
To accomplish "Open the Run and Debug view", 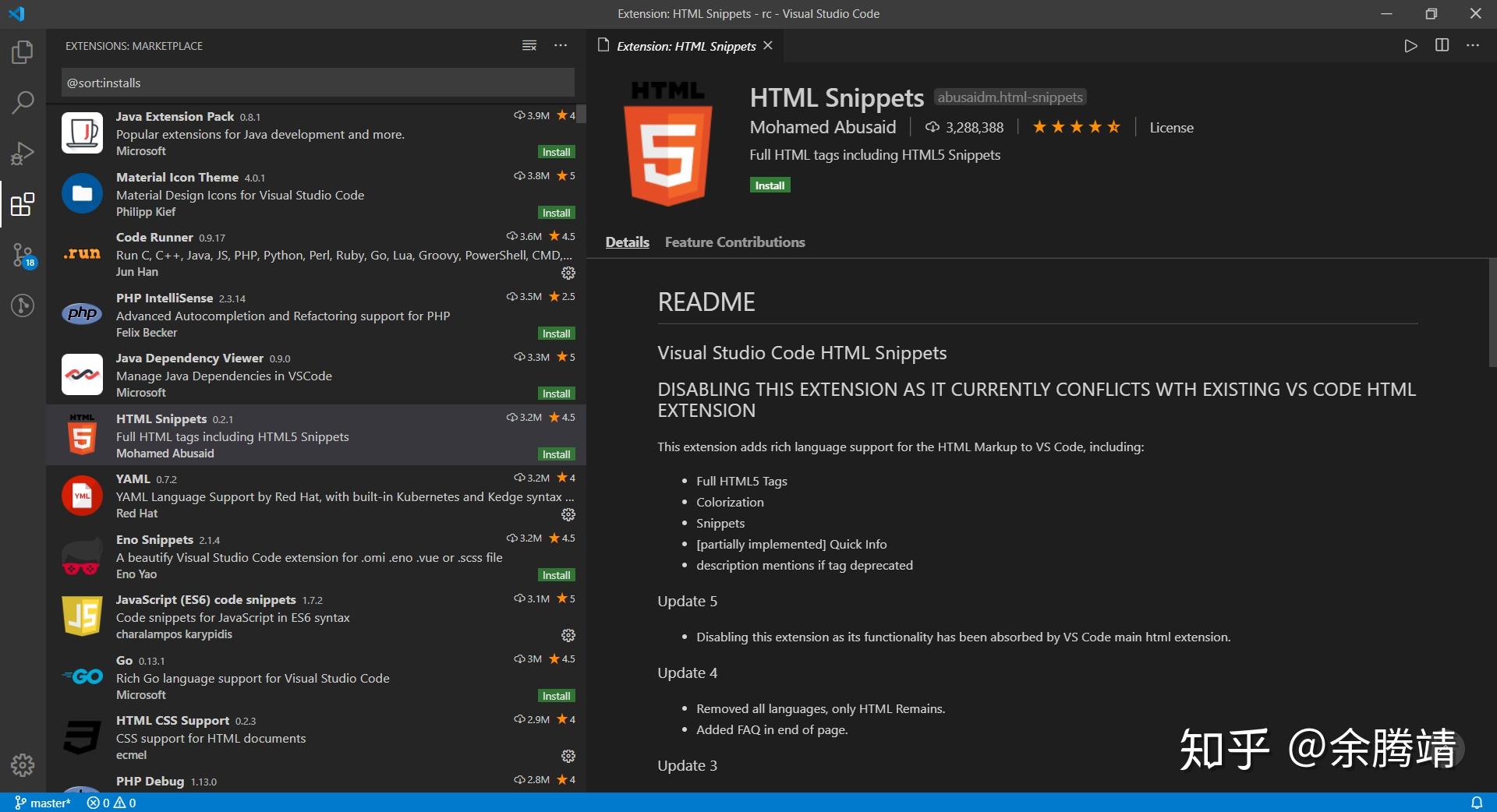I will click(x=23, y=153).
